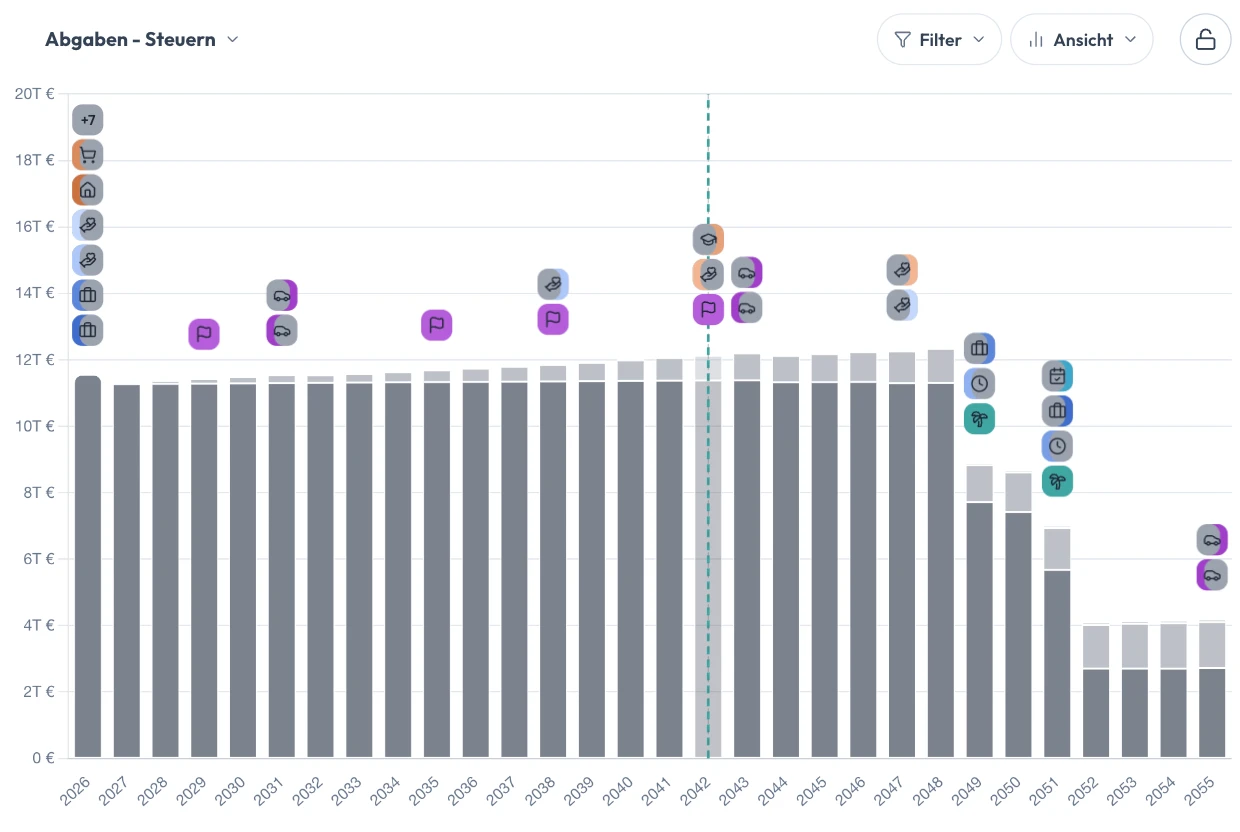Click the upper briefcase icon above 2026
Screen dimensions: 1240x832
[x=88, y=295]
